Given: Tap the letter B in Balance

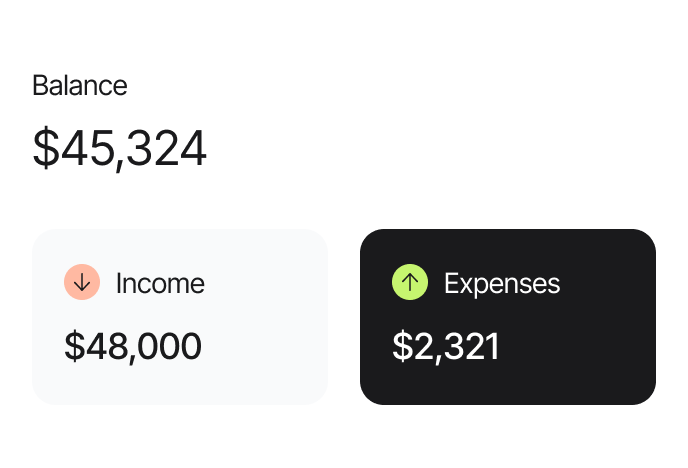Looking at the screenshot, I should point(39,86).
